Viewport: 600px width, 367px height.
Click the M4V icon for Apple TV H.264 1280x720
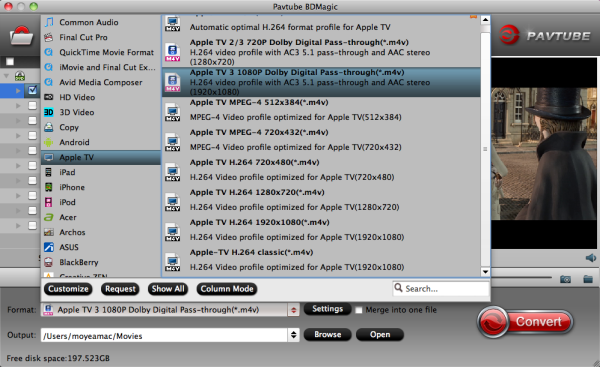coord(173,202)
